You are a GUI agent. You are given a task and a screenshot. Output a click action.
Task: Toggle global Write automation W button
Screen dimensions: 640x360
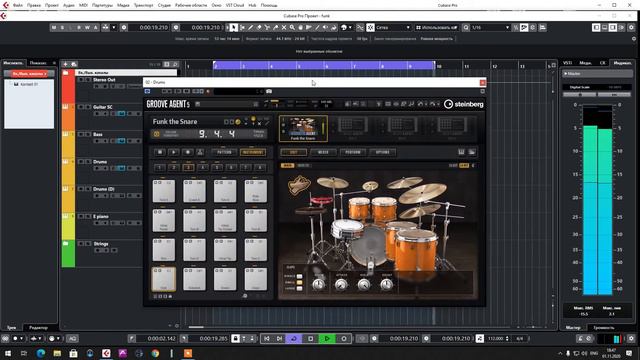point(87,27)
